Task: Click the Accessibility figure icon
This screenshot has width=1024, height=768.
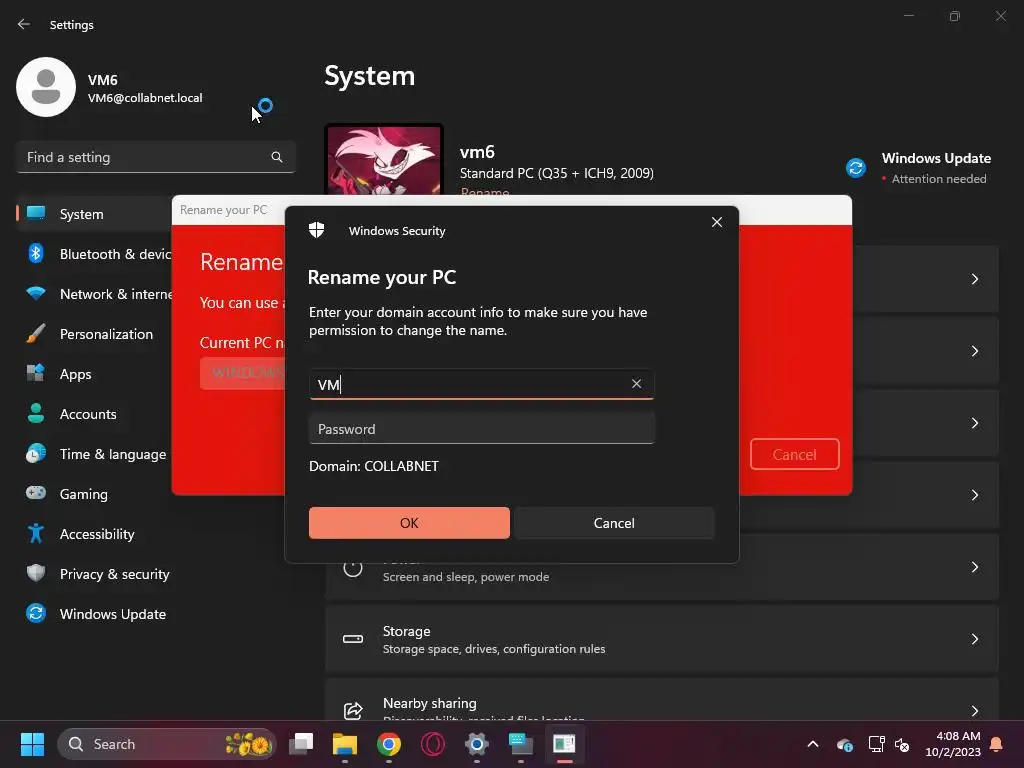Action: pyautogui.click(x=36, y=534)
